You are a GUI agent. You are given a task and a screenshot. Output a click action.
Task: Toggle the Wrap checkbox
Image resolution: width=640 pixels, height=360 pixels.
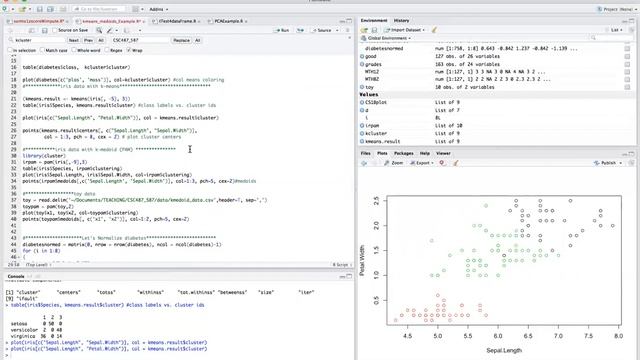129,50
